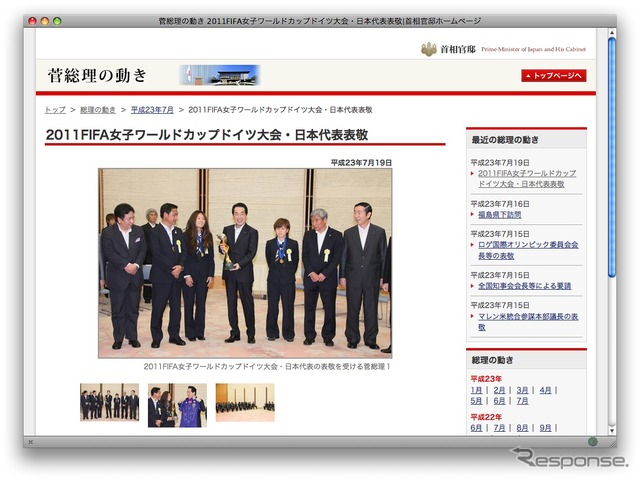Open 平成22年 6月 archive link

pos(476,428)
